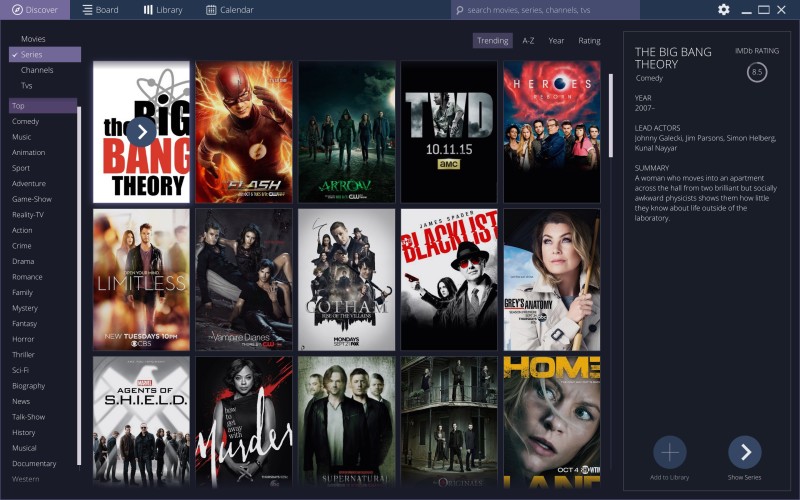Image resolution: width=800 pixels, height=500 pixels.
Task: Filter by Reality-TV genre
Action: [28, 214]
